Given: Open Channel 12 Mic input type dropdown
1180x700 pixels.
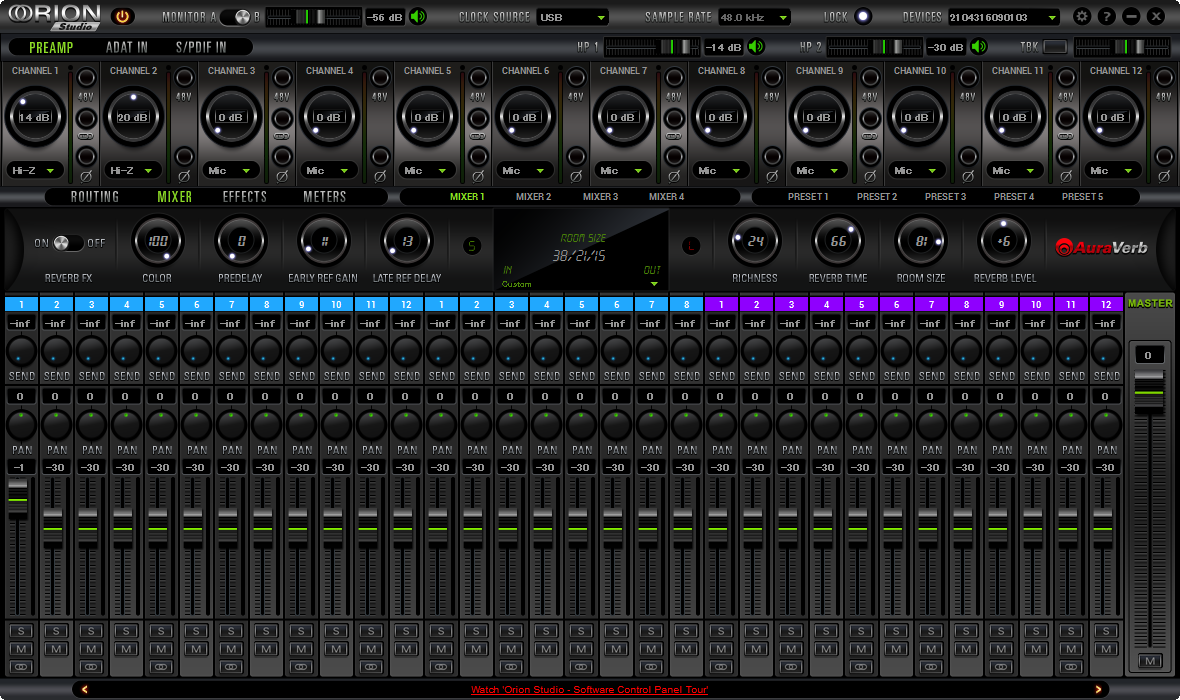Looking at the screenshot, I should tap(1112, 171).
